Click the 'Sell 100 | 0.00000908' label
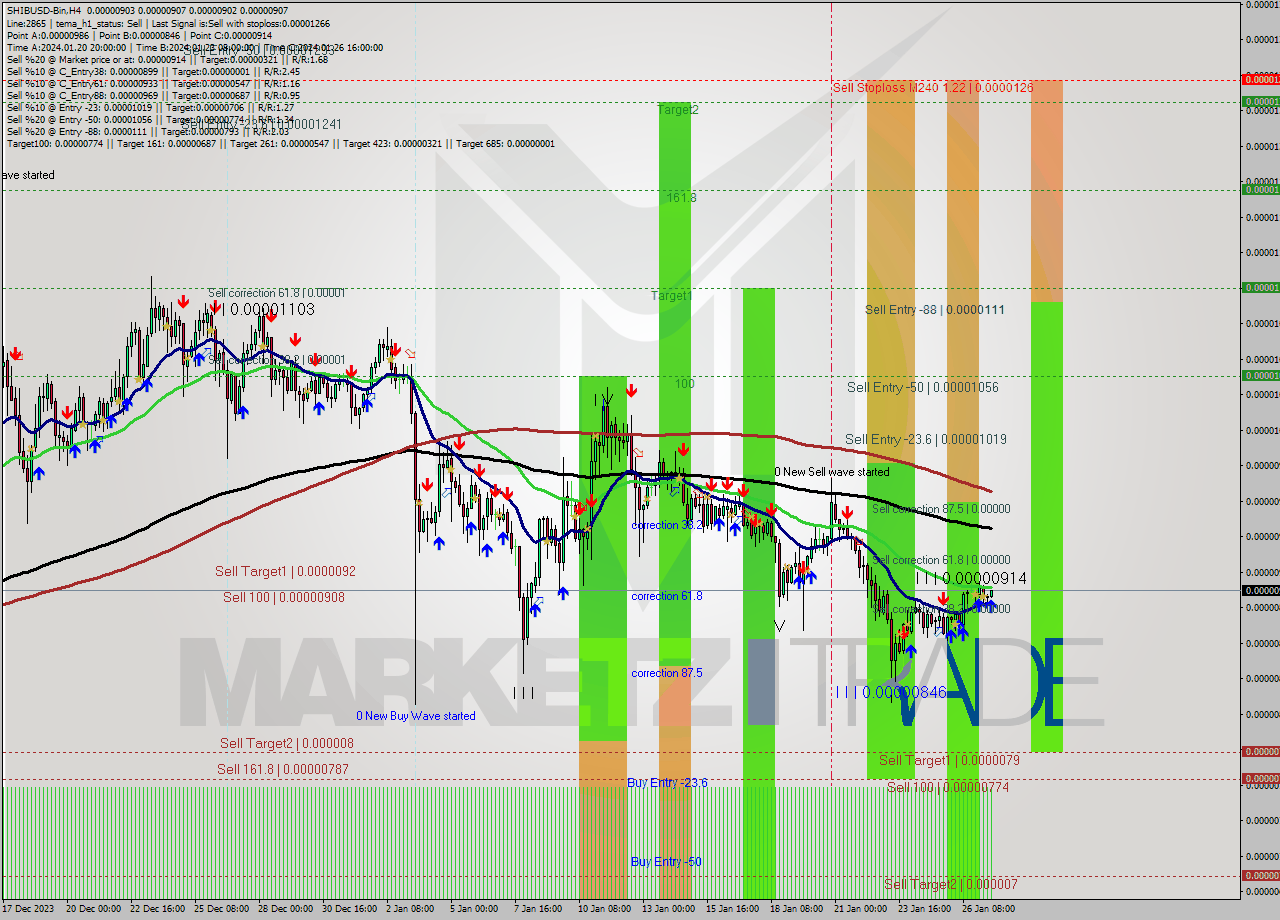 point(284,597)
